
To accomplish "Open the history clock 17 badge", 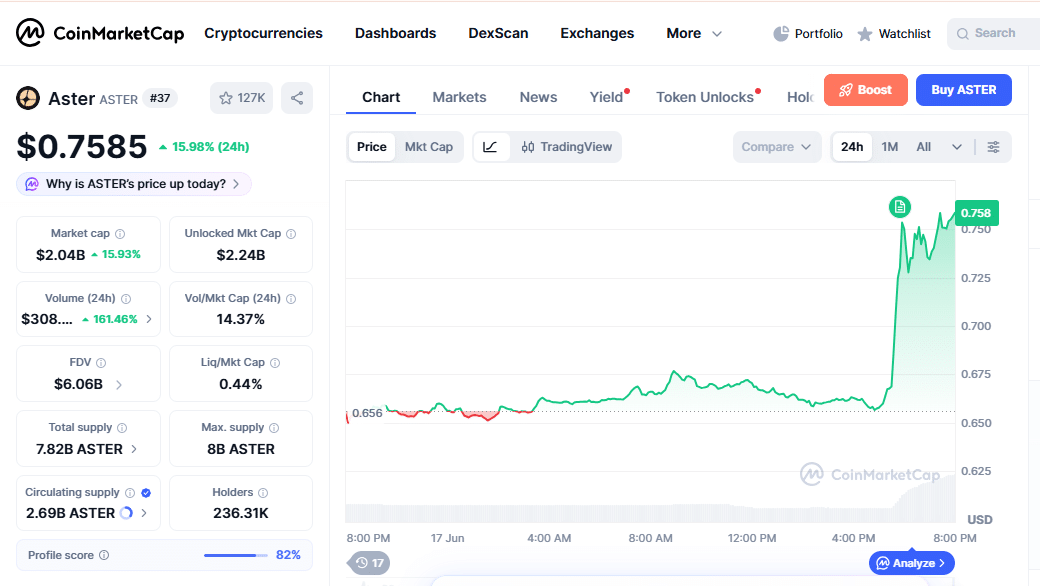I will [369, 563].
